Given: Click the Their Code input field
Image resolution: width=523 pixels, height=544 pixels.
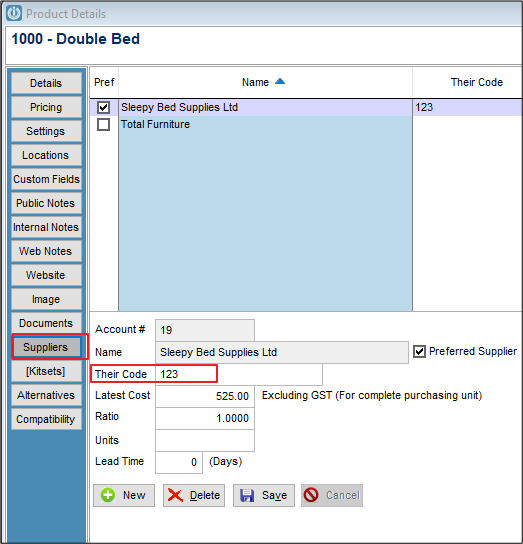Looking at the screenshot, I should (239, 374).
